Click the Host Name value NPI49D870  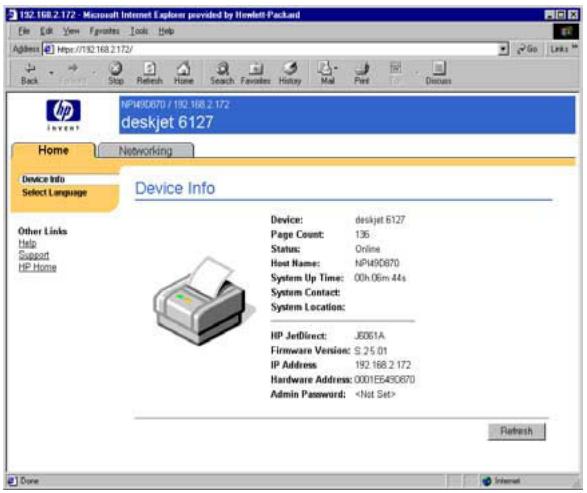[377, 263]
